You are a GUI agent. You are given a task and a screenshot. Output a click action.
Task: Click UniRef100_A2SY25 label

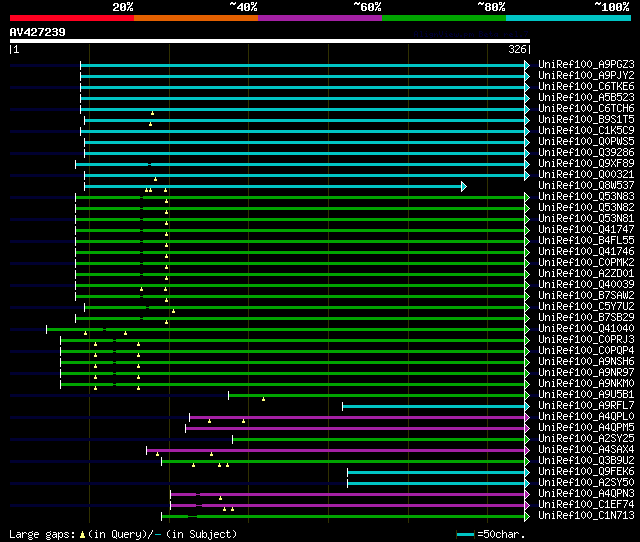[x=586, y=439]
